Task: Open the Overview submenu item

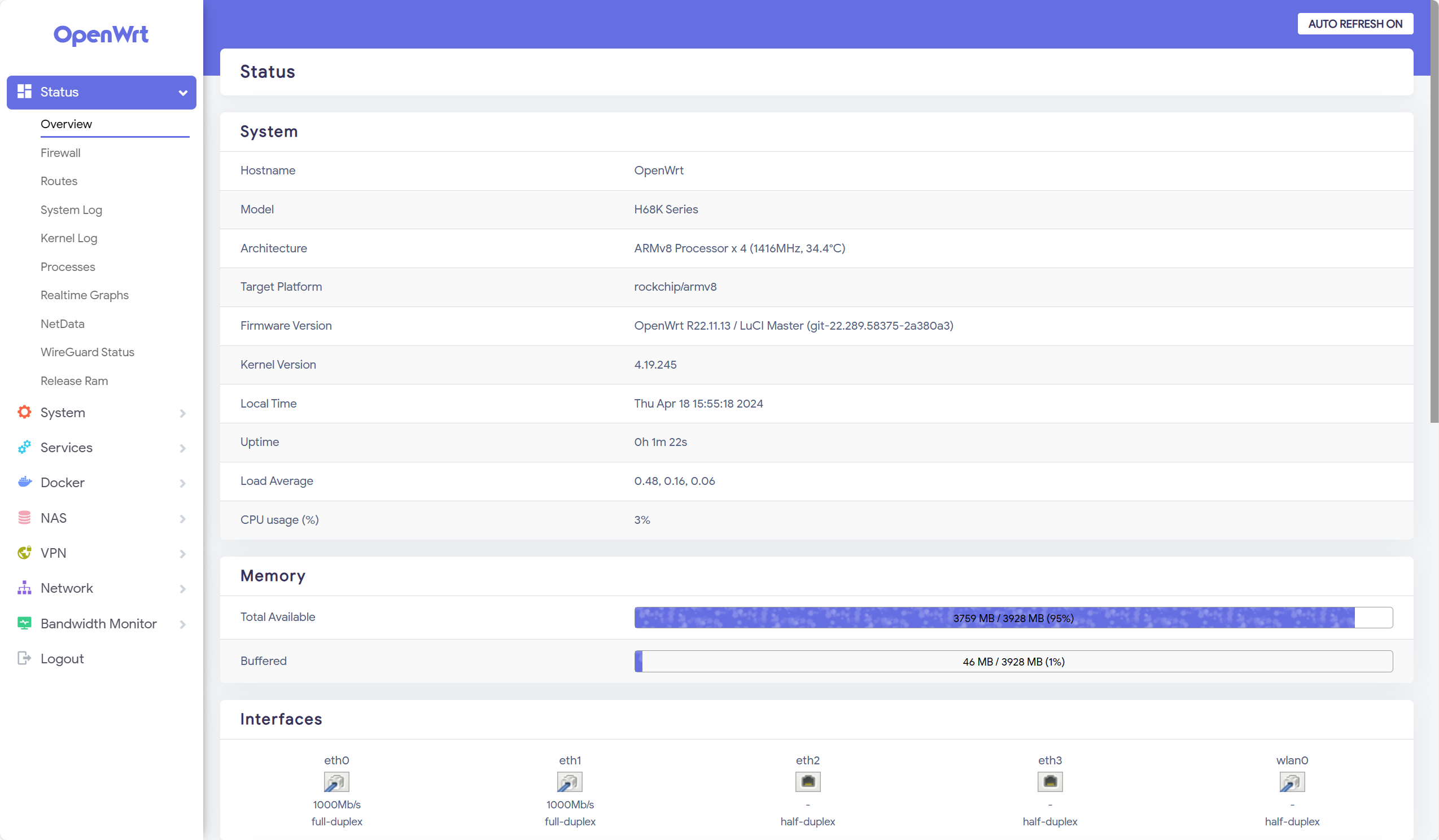Action: [x=66, y=124]
